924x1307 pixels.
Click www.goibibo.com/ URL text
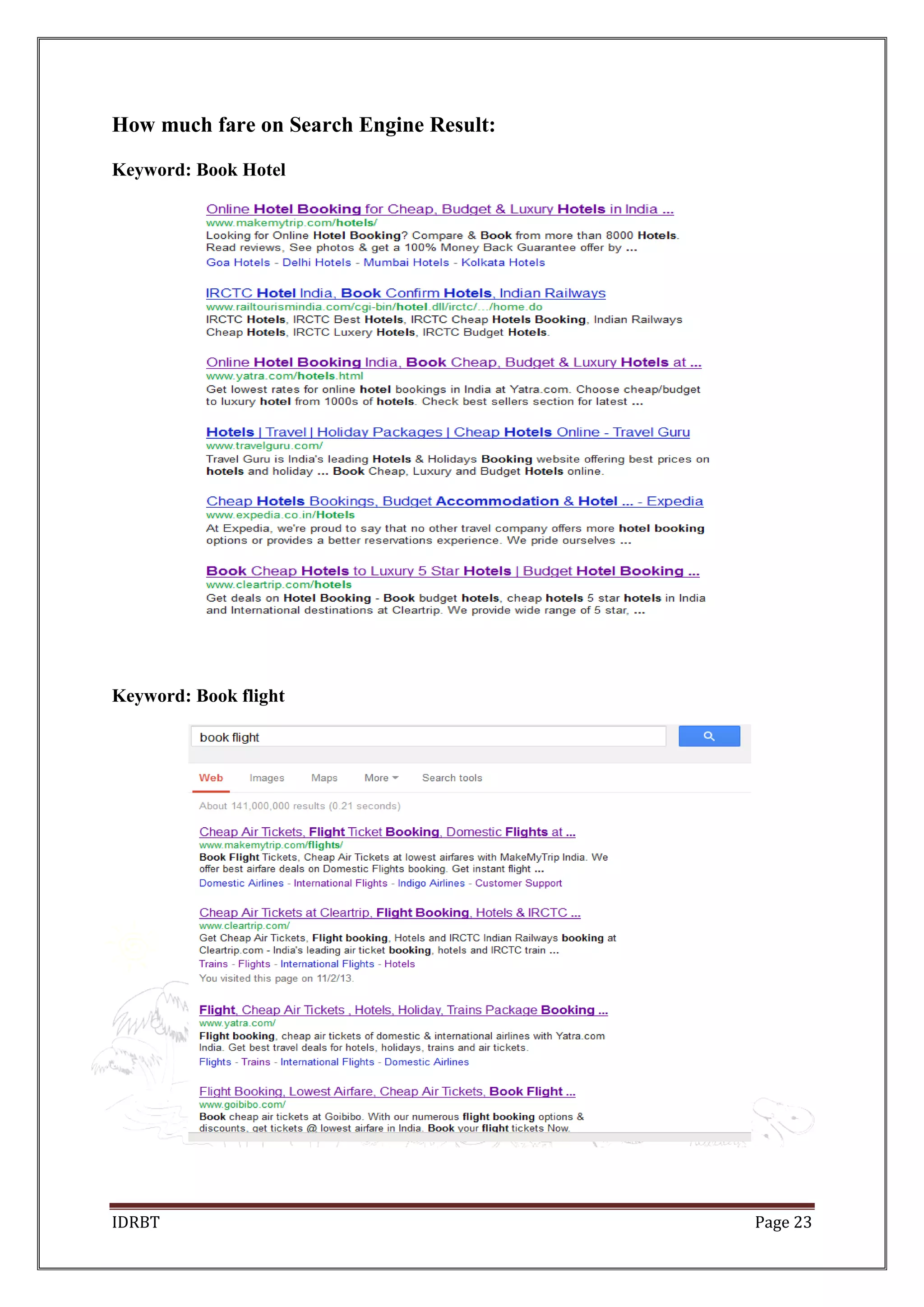[242, 1105]
